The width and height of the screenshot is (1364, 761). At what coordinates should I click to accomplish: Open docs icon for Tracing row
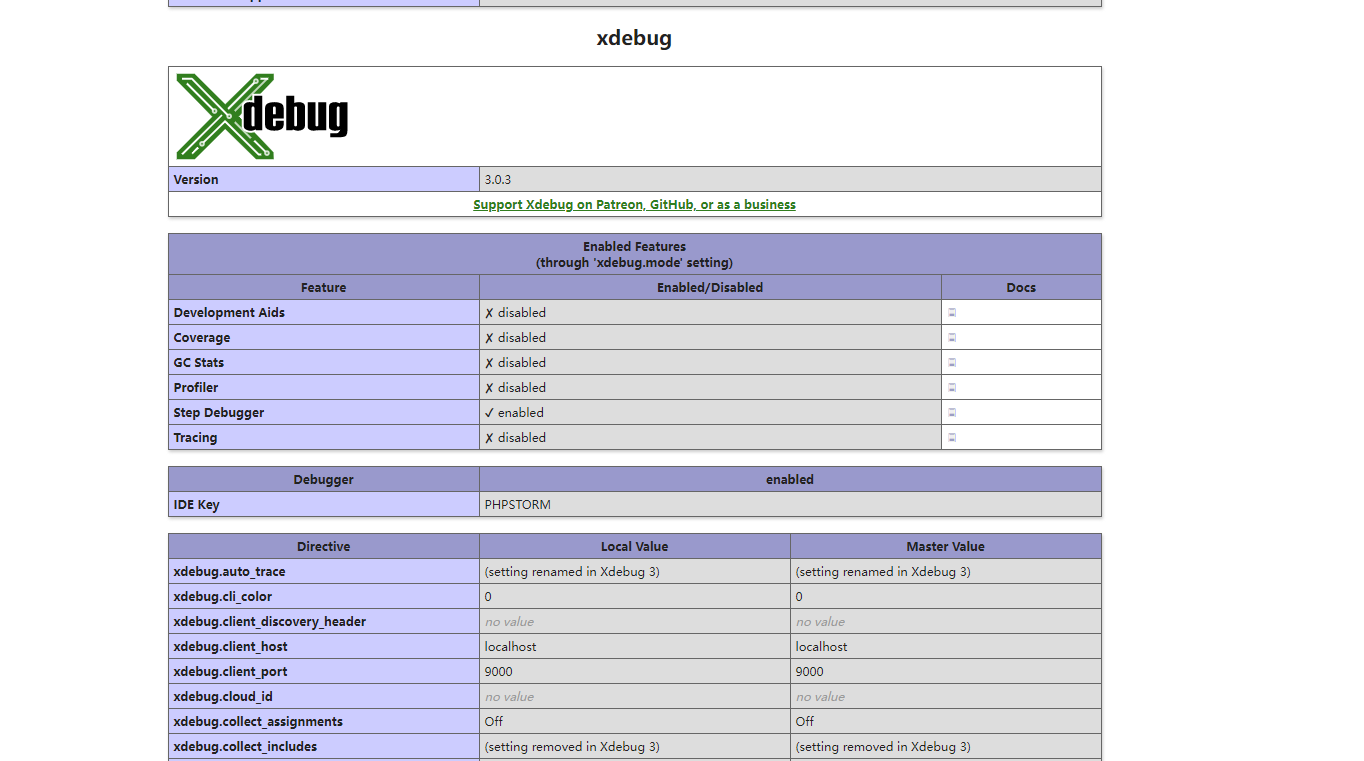pyautogui.click(x=952, y=438)
